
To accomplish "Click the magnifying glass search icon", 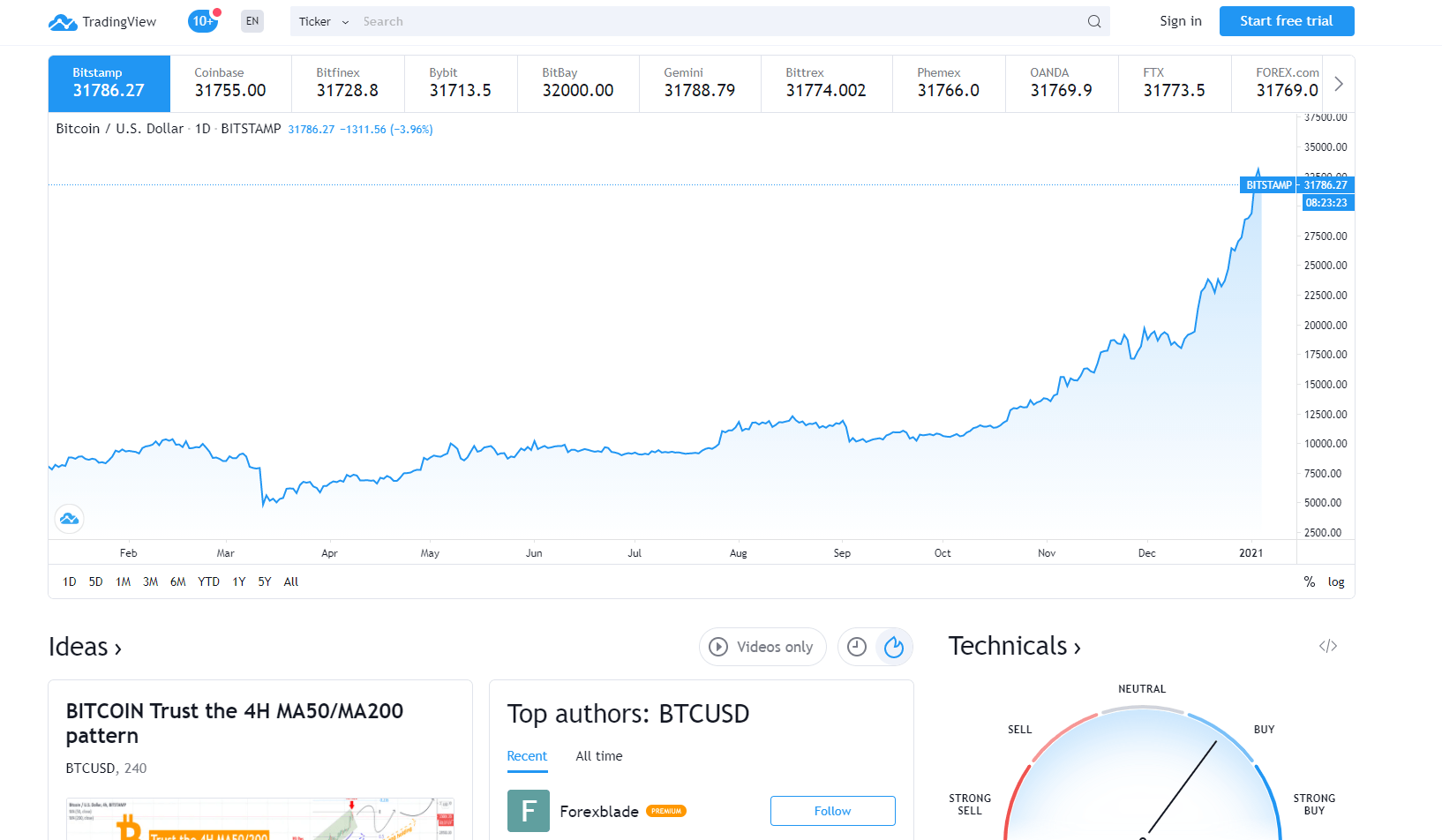I will pos(1094,21).
